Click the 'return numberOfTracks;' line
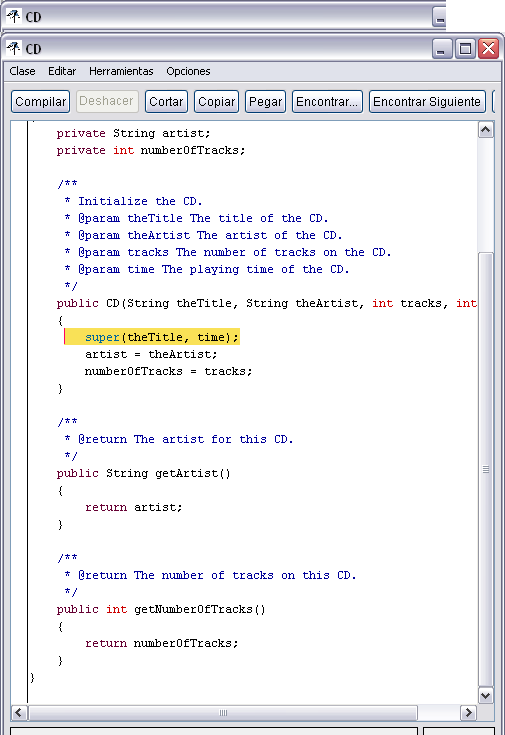 (x=161, y=643)
